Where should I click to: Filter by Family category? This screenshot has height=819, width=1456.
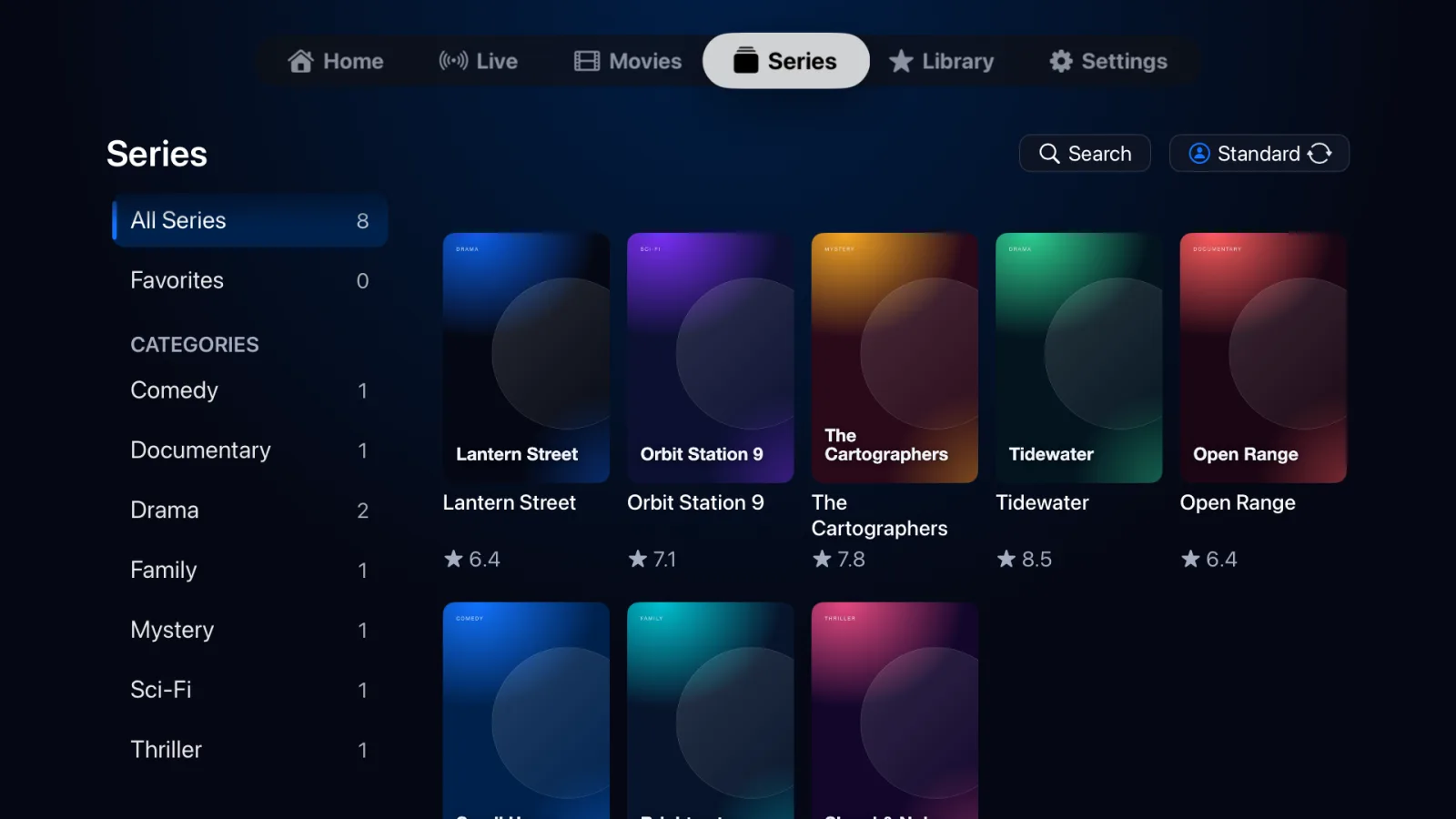point(250,571)
